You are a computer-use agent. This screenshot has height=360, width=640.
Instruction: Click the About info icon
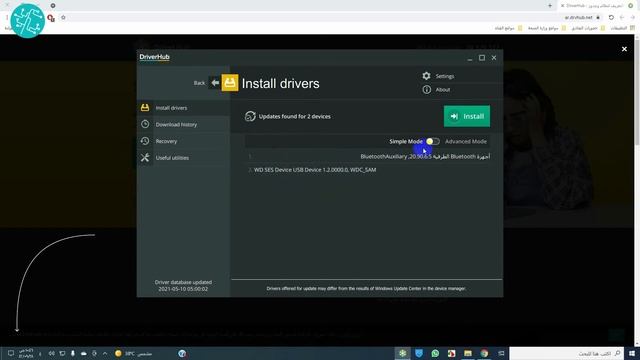(426, 89)
